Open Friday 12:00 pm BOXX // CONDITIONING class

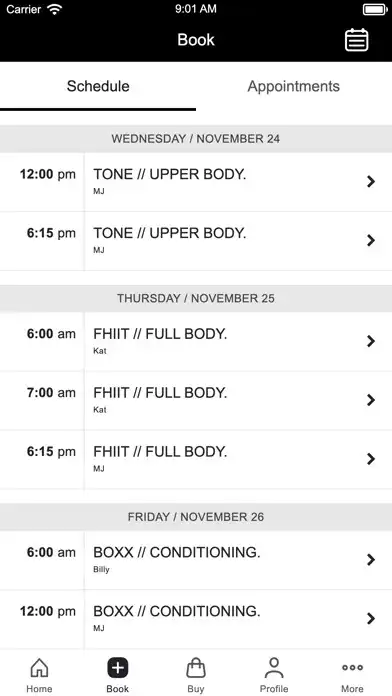(x=196, y=619)
